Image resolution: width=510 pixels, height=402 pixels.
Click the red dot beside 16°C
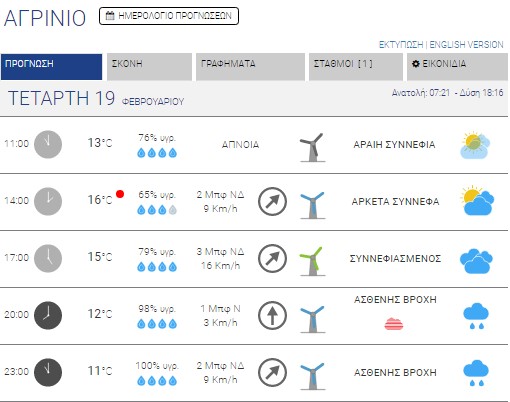120,194
